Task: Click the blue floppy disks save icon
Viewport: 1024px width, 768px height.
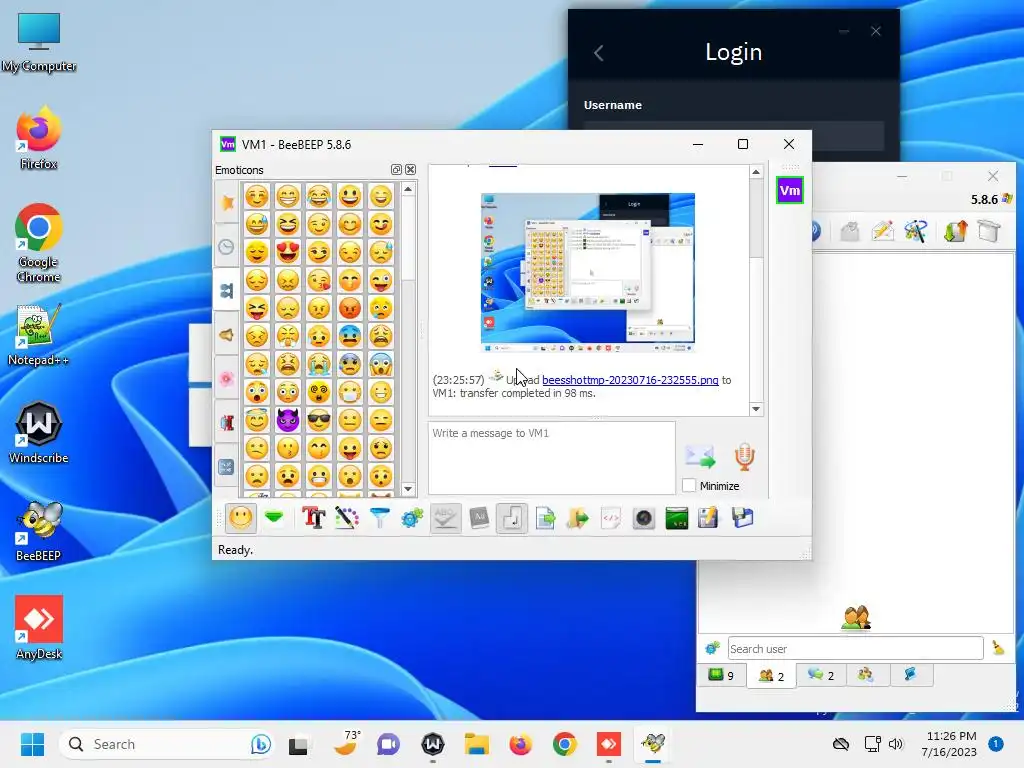Action: (x=743, y=519)
